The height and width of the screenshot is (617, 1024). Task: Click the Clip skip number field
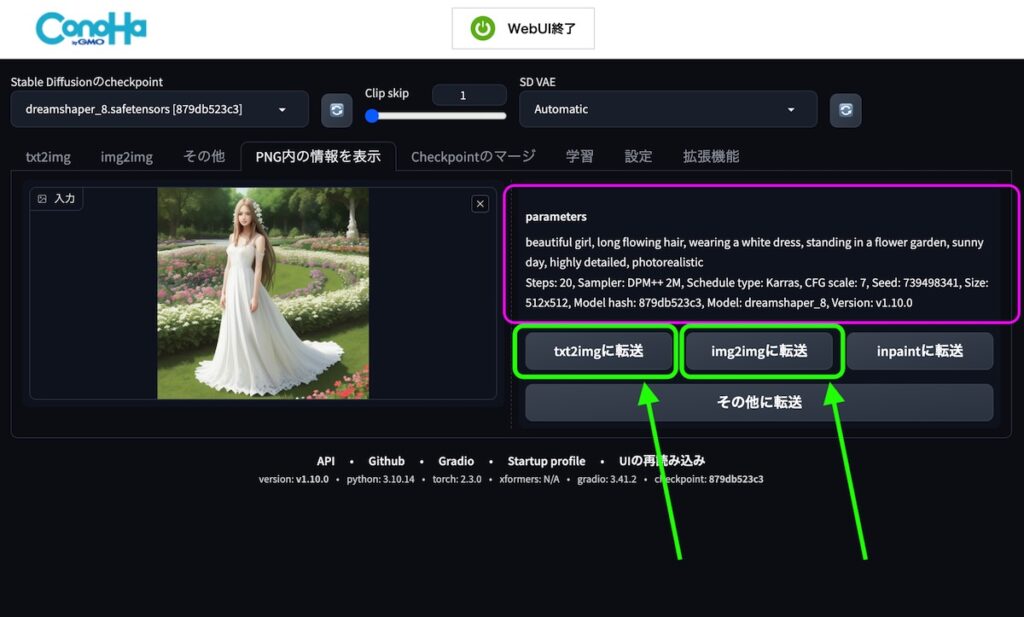469,95
